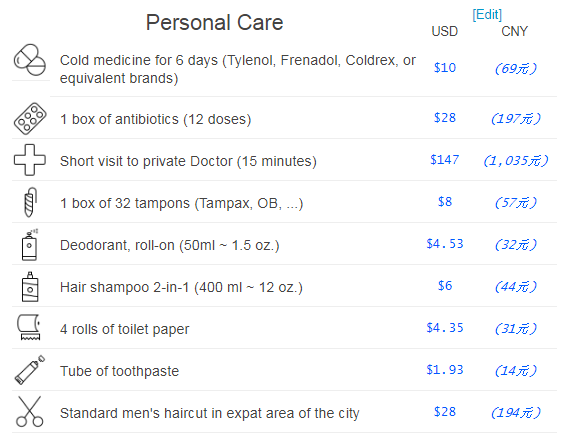Click the toothpaste tube icon
564x437 pixels.
point(30,370)
